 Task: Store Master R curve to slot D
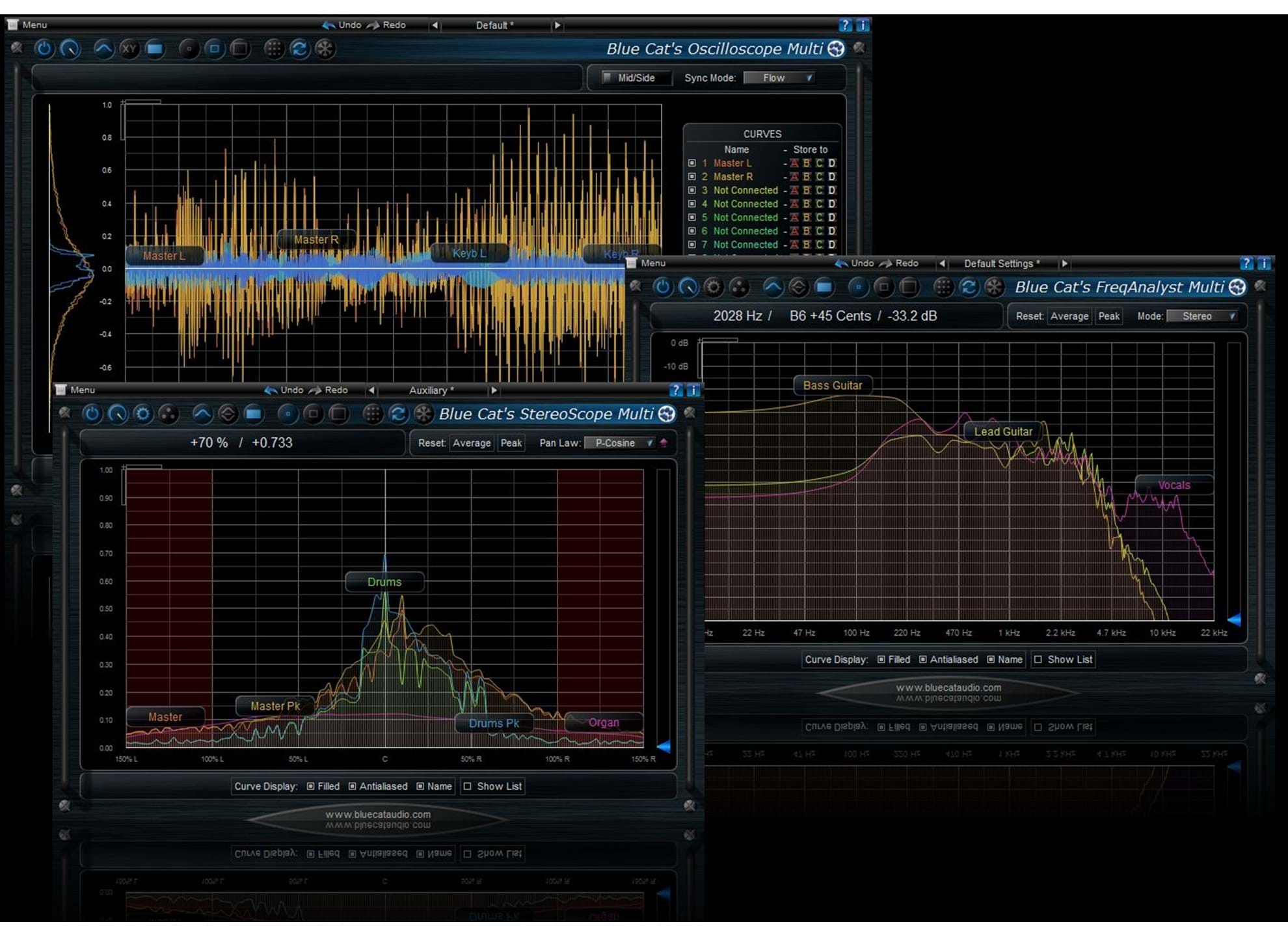832,177
